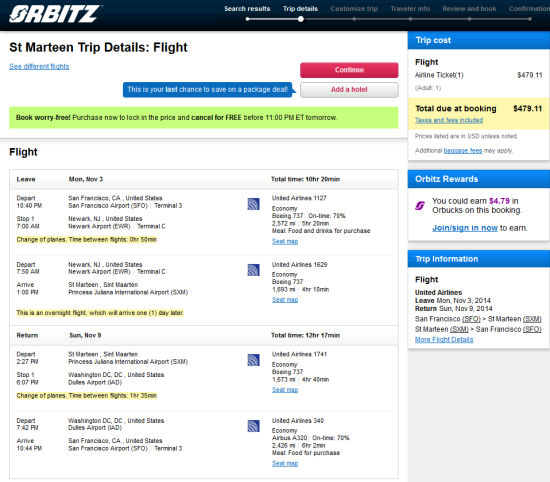Click 'Princess Juliana International Airport (SXM)' arrival text
The image size is (550, 482).
point(128,292)
